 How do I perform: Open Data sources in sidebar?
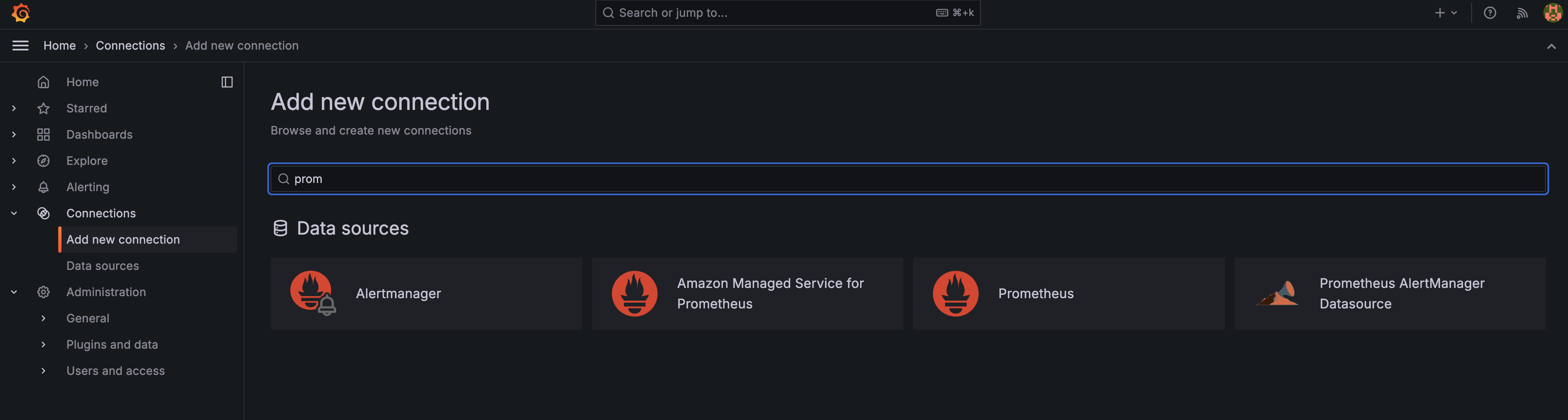click(102, 266)
